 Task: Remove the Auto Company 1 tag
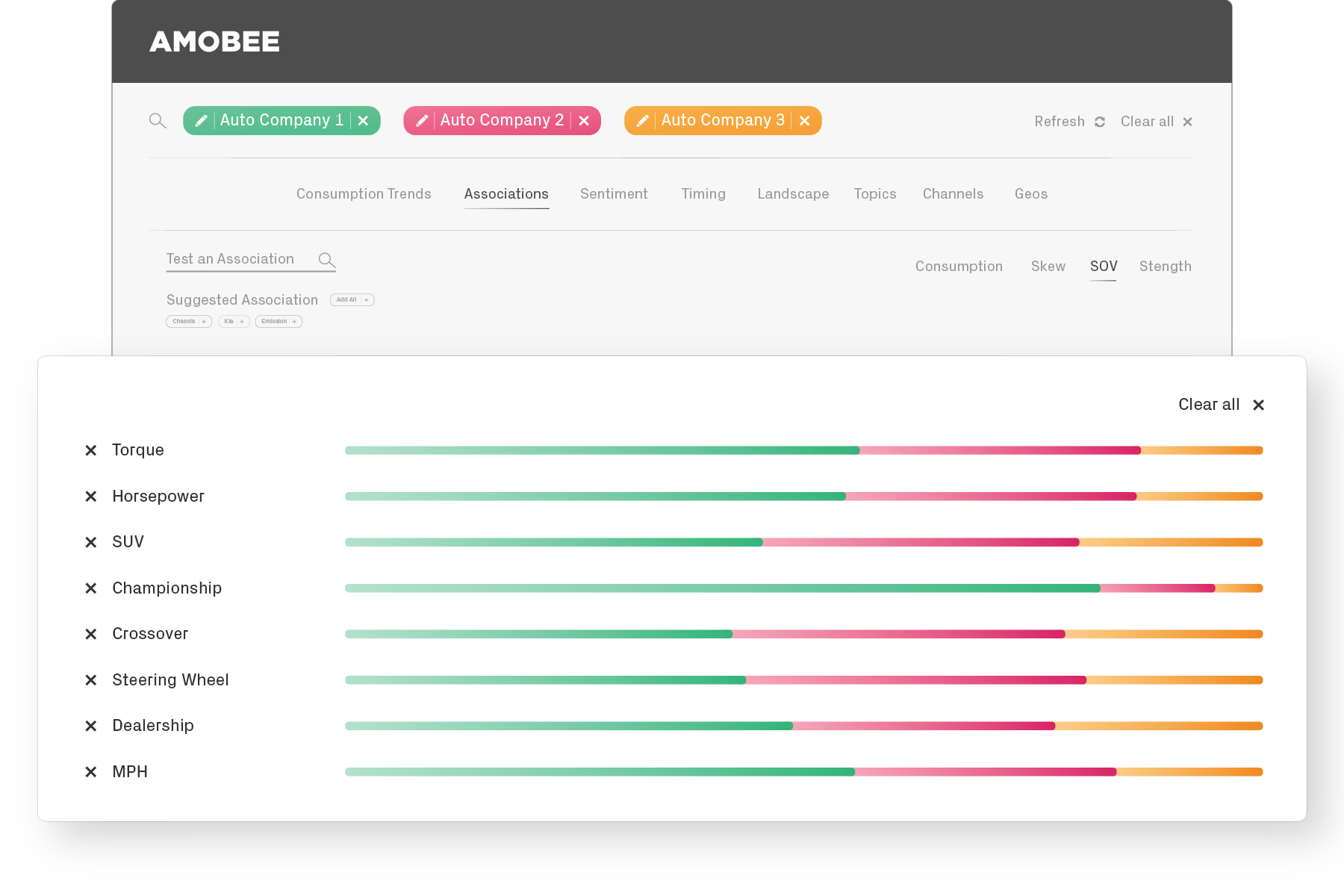[363, 120]
